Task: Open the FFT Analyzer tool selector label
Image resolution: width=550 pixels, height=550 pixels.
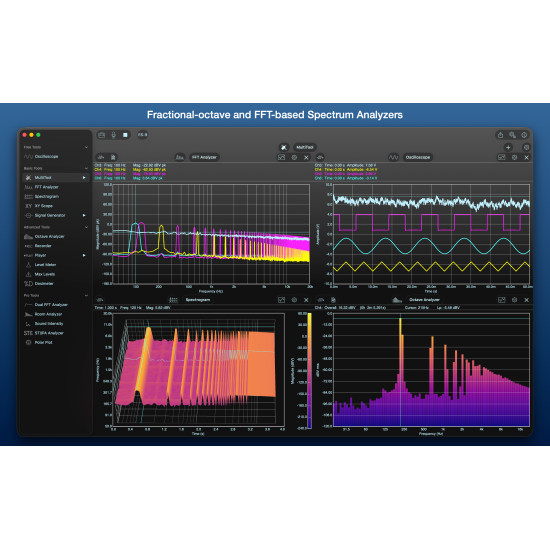Action: [x=204, y=157]
